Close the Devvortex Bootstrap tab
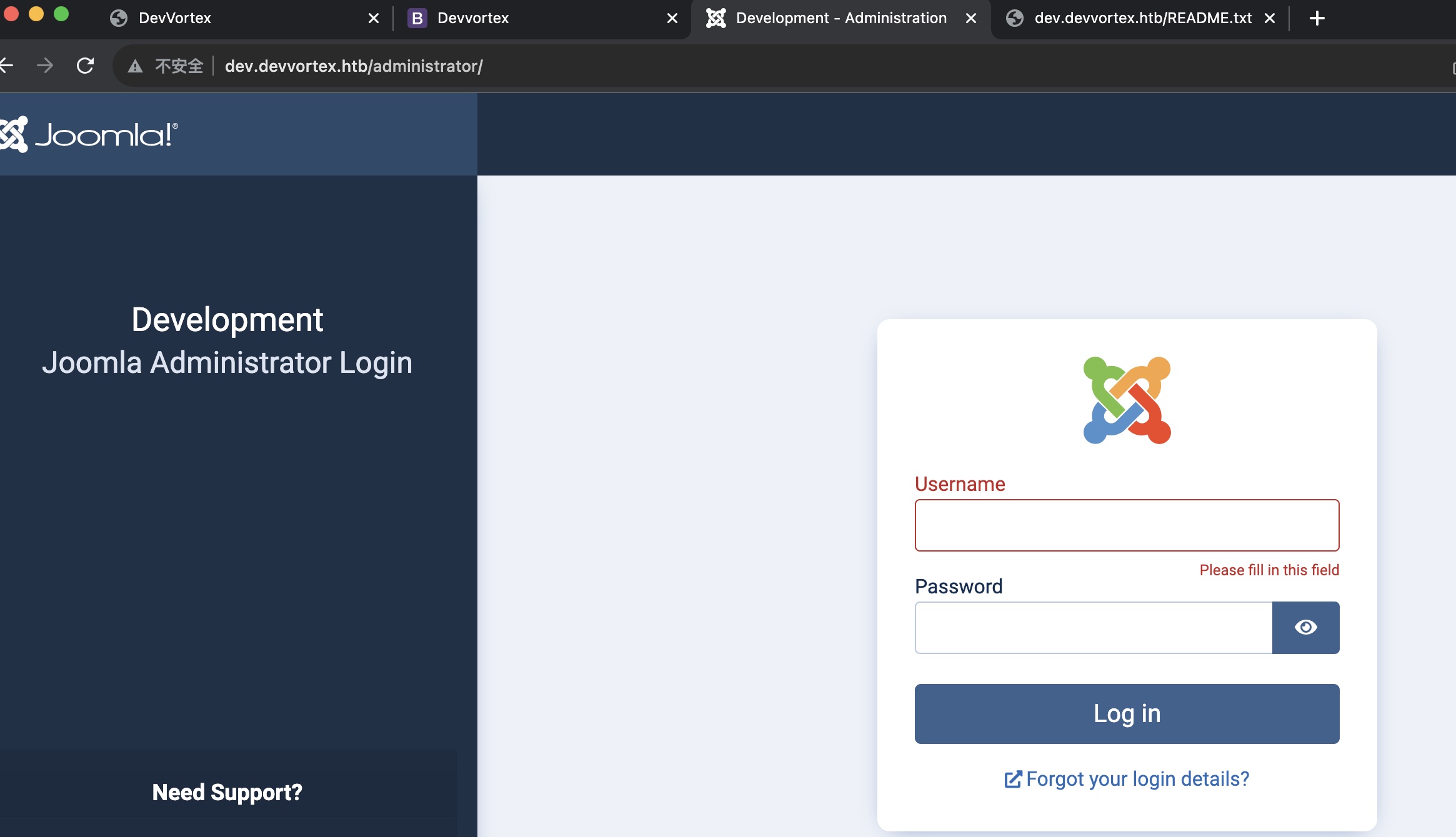 click(x=672, y=18)
